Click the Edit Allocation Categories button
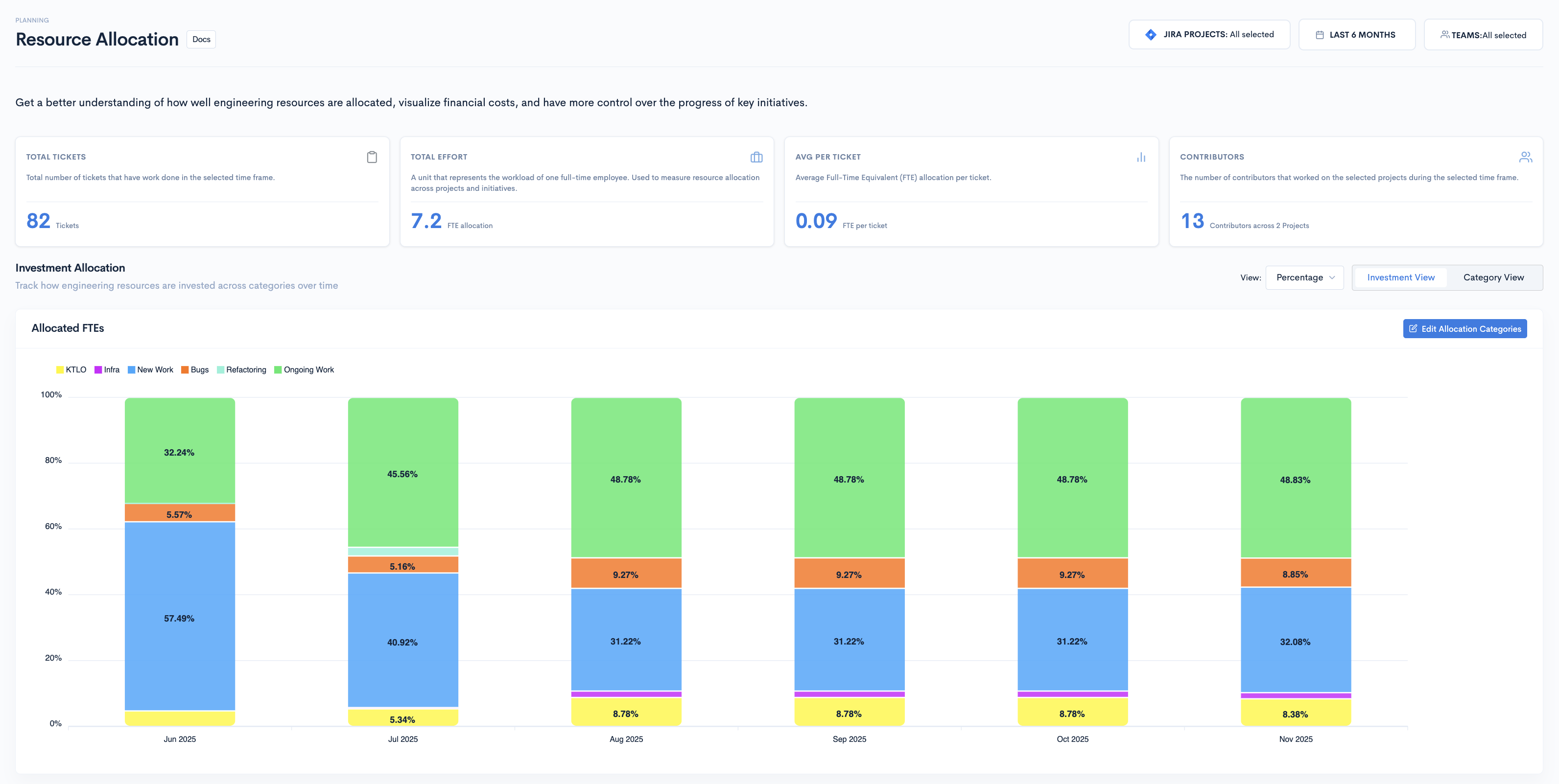The image size is (1559, 784). tap(1464, 328)
